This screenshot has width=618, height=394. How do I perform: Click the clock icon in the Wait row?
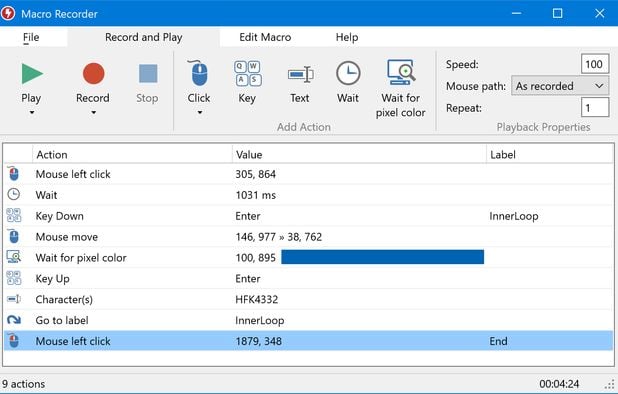click(13, 194)
